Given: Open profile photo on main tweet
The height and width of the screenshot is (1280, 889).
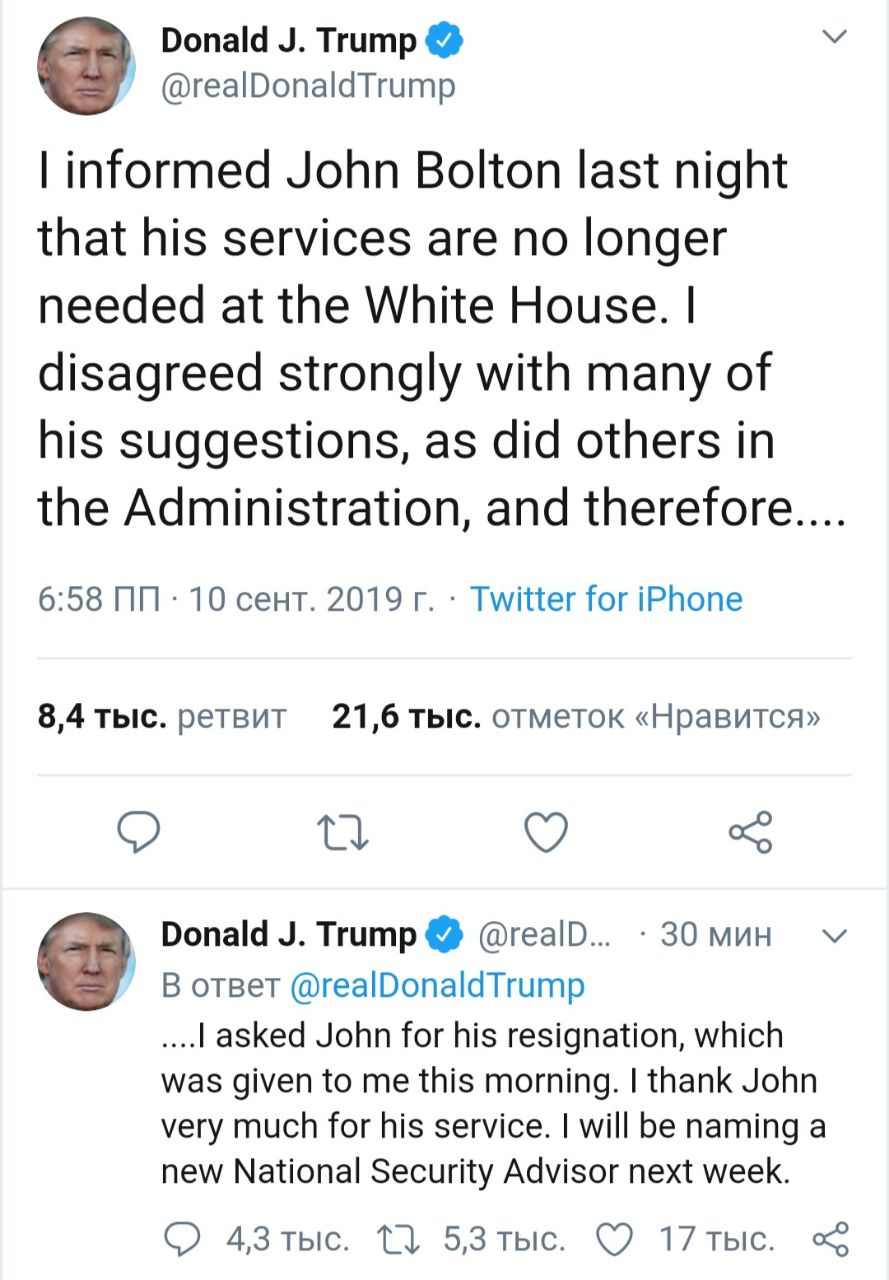Looking at the screenshot, I should 86,65.
